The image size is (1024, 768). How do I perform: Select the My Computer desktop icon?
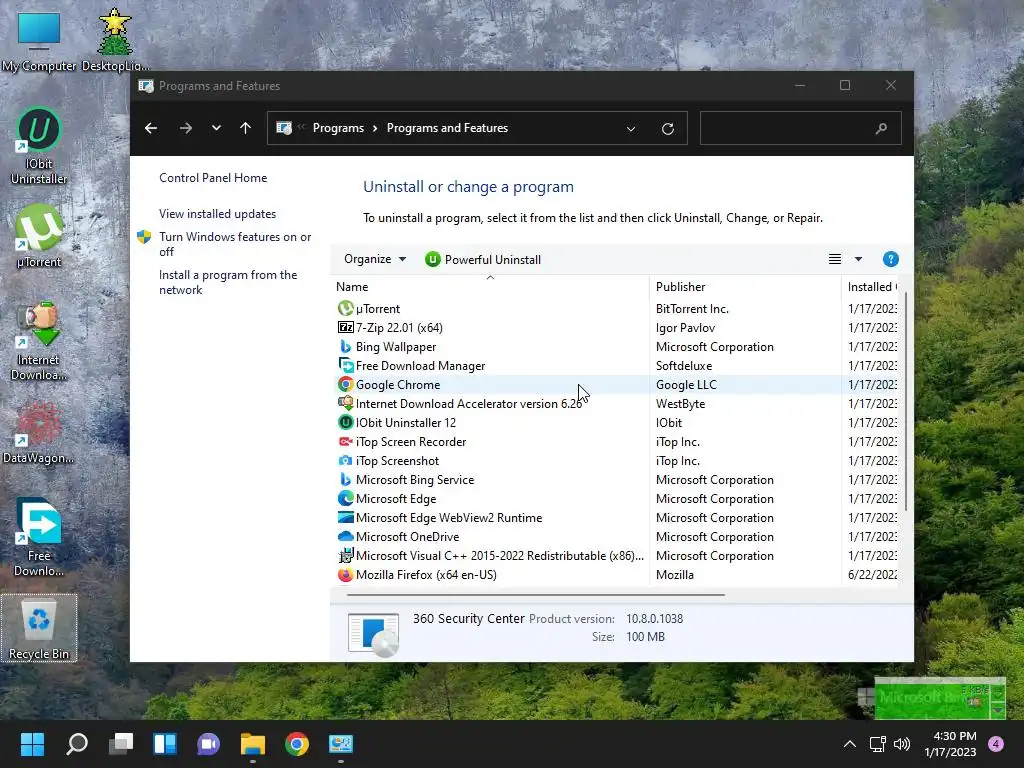click(x=39, y=40)
